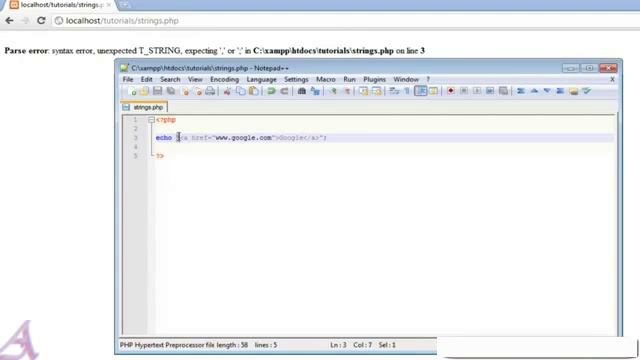The height and width of the screenshot is (360, 640).
Task: Toggle Show All Characters icon
Action: pyautogui.click(x=407, y=91)
